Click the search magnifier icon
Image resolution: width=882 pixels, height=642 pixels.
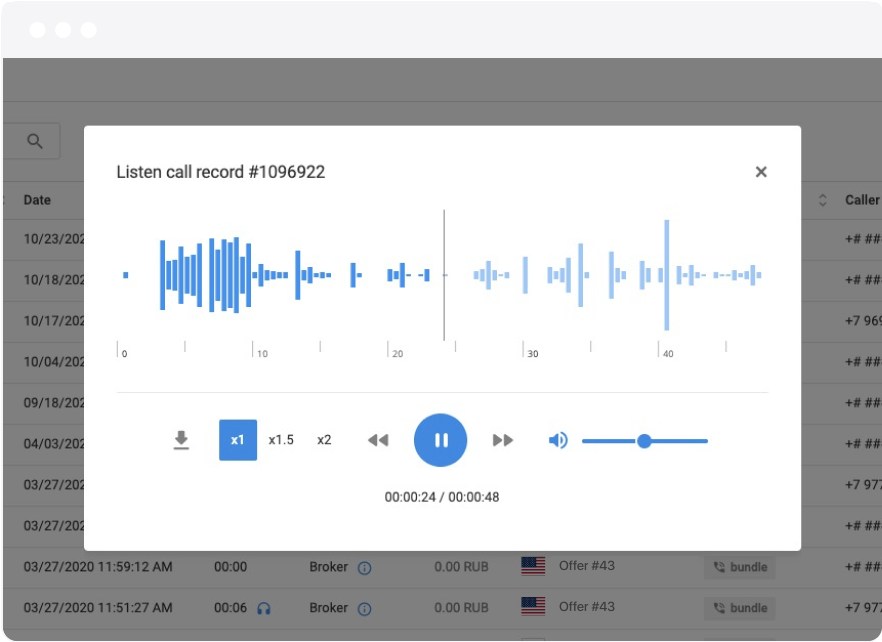pos(35,142)
